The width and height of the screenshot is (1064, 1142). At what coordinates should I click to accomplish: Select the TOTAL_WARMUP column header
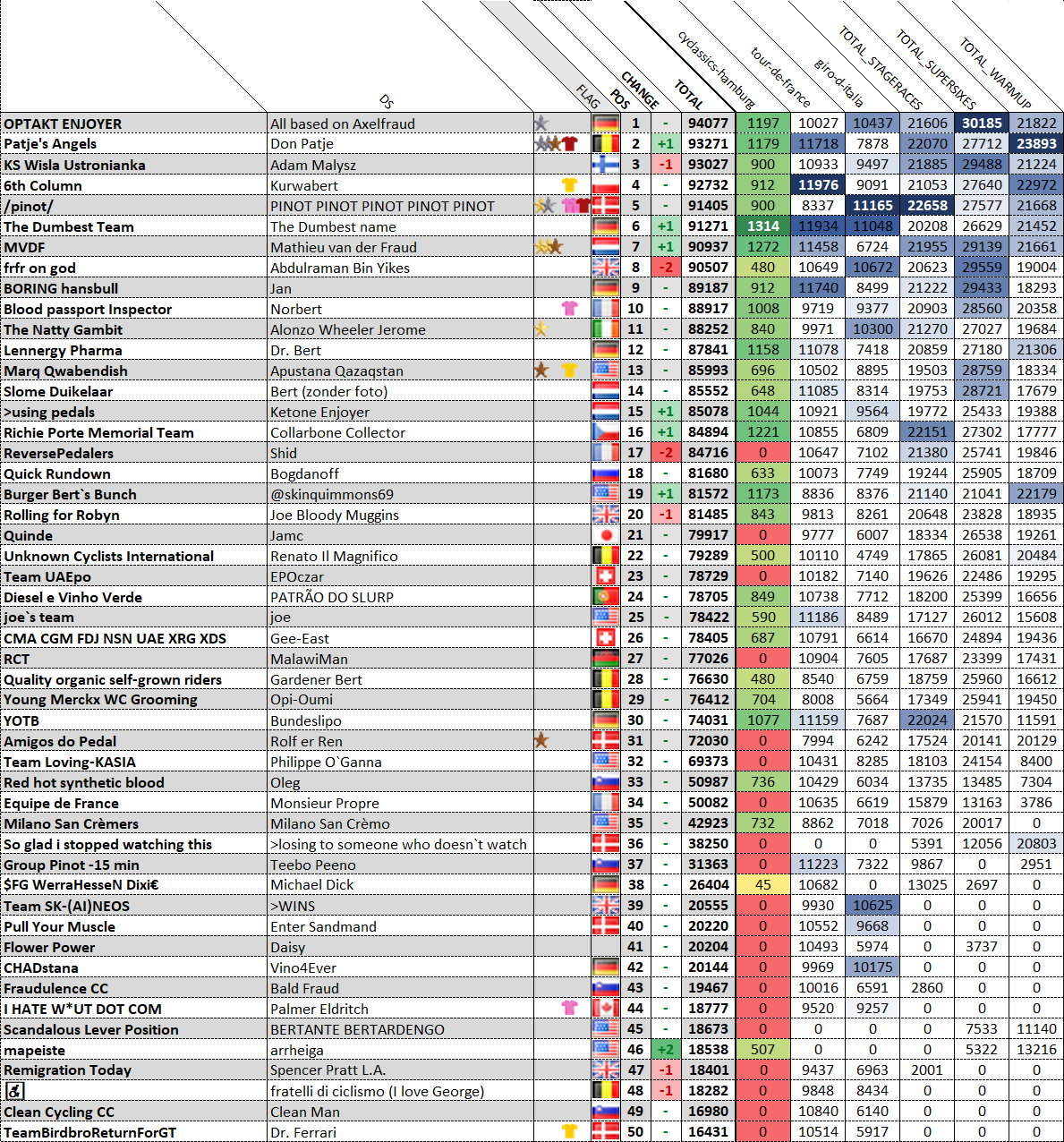[995, 72]
